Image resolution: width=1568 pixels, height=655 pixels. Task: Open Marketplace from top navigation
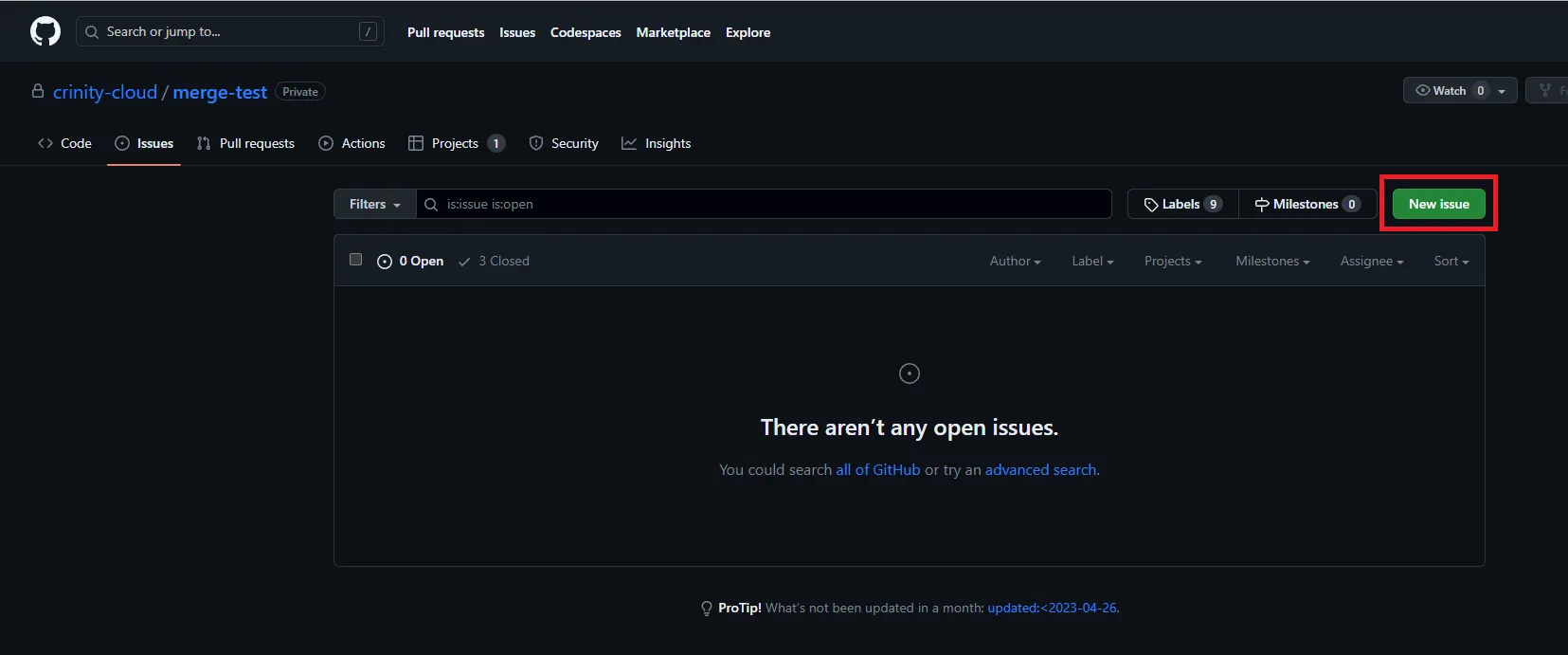tap(673, 32)
